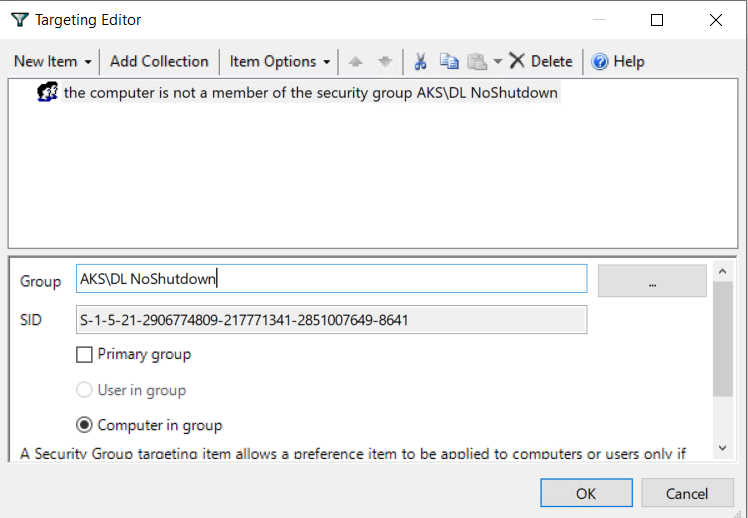Open the Paste dropdown arrow
Image resolution: width=748 pixels, height=518 pixels.
click(x=498, y=62)
